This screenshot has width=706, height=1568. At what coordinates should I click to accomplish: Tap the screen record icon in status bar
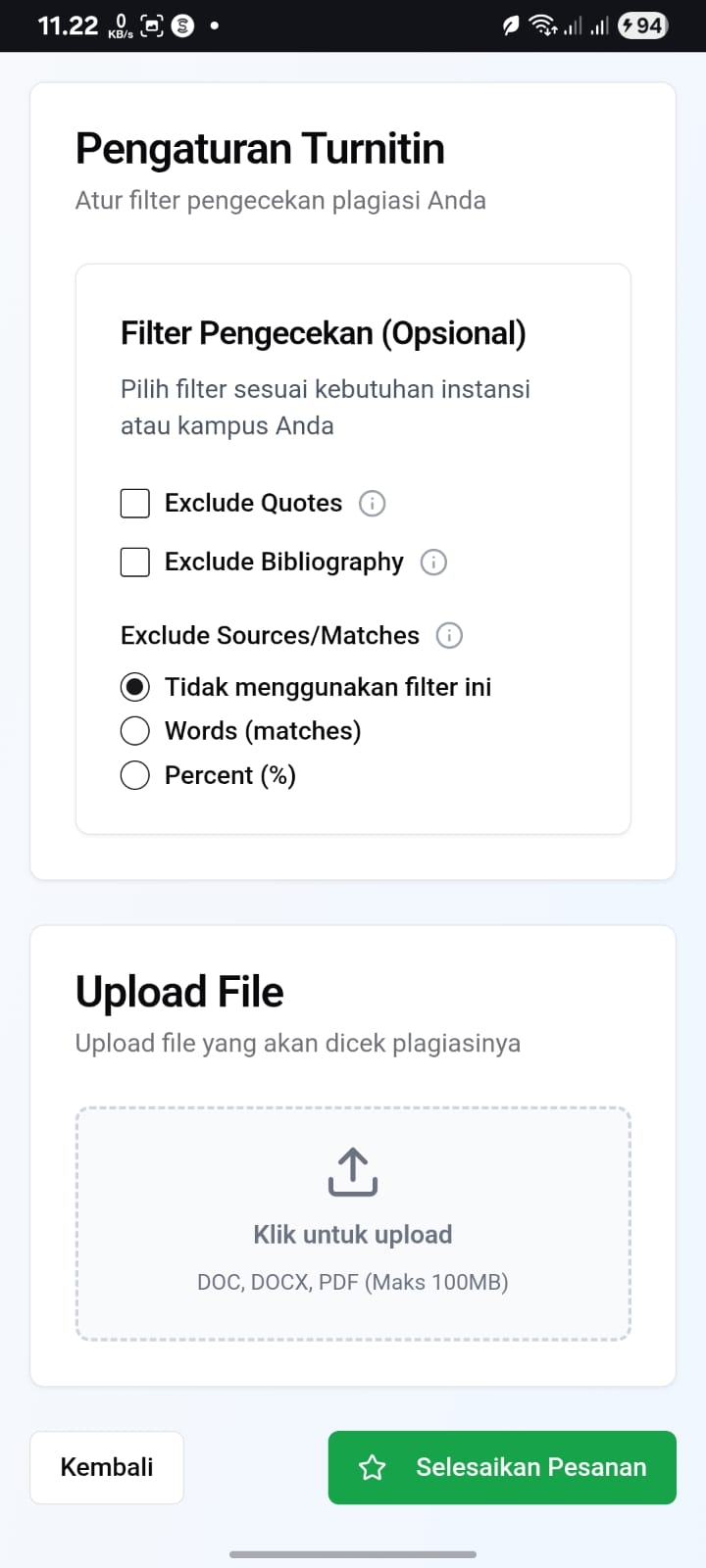(152, 25)
